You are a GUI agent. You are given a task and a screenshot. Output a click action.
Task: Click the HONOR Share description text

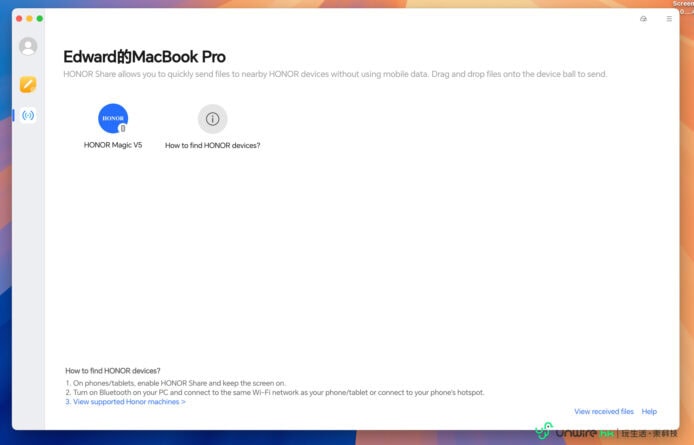click(335, 75)
